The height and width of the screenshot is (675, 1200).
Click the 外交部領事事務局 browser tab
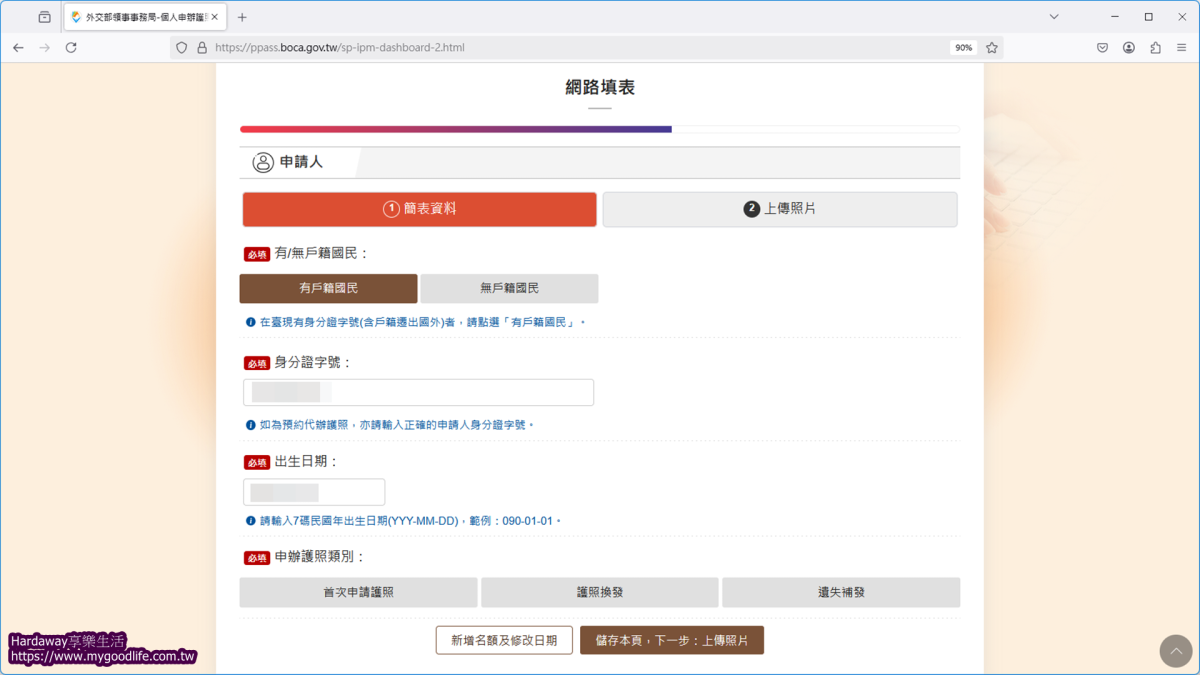click(140, 16)
